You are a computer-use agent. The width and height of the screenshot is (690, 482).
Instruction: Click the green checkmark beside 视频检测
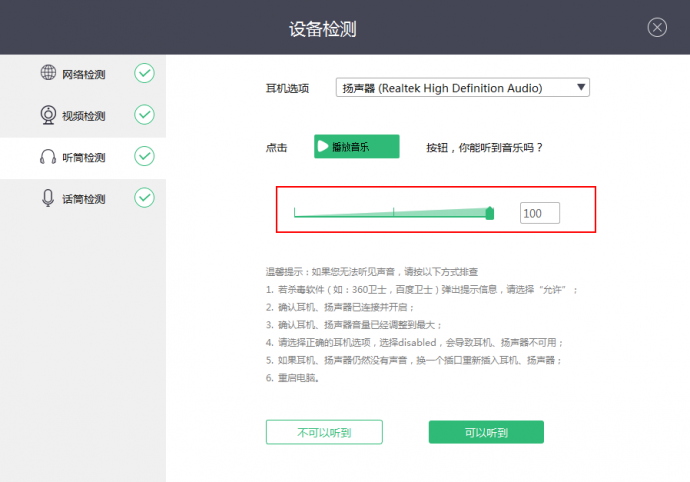click(145, 115)
